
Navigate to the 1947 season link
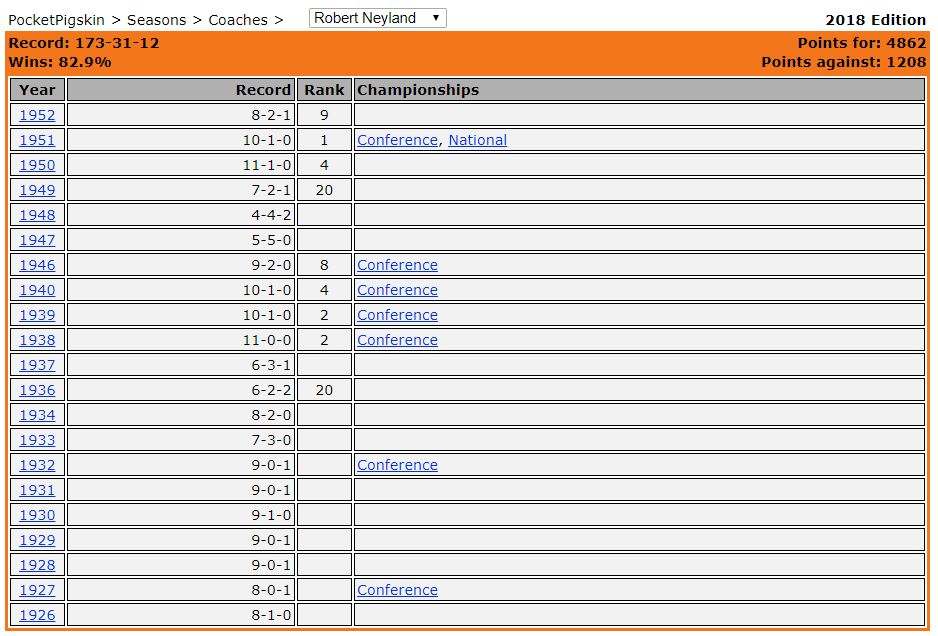click(x=37, y=240)
